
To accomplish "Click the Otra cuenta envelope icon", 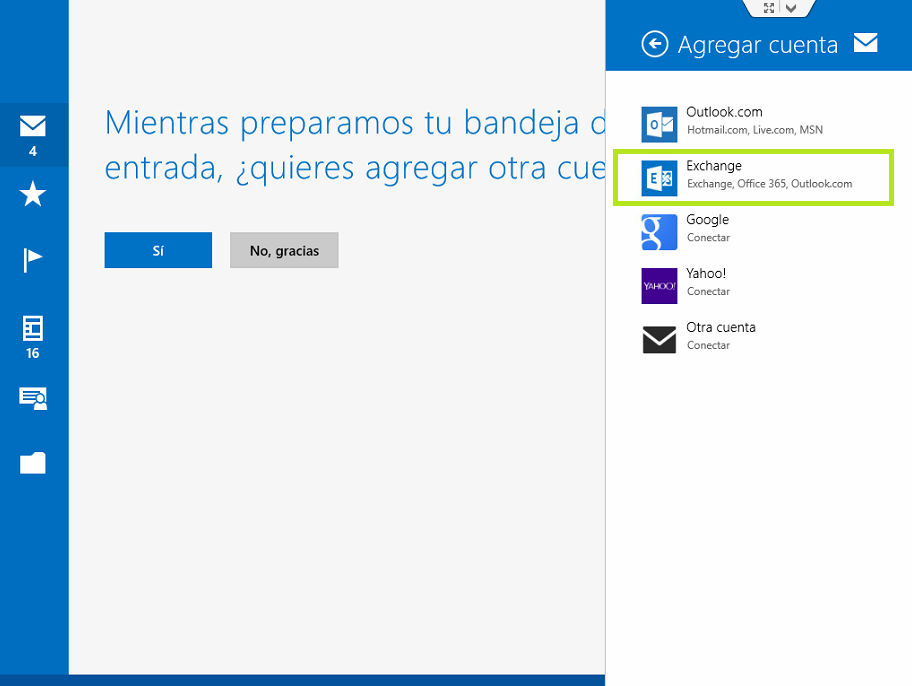I will coord(660,340).
